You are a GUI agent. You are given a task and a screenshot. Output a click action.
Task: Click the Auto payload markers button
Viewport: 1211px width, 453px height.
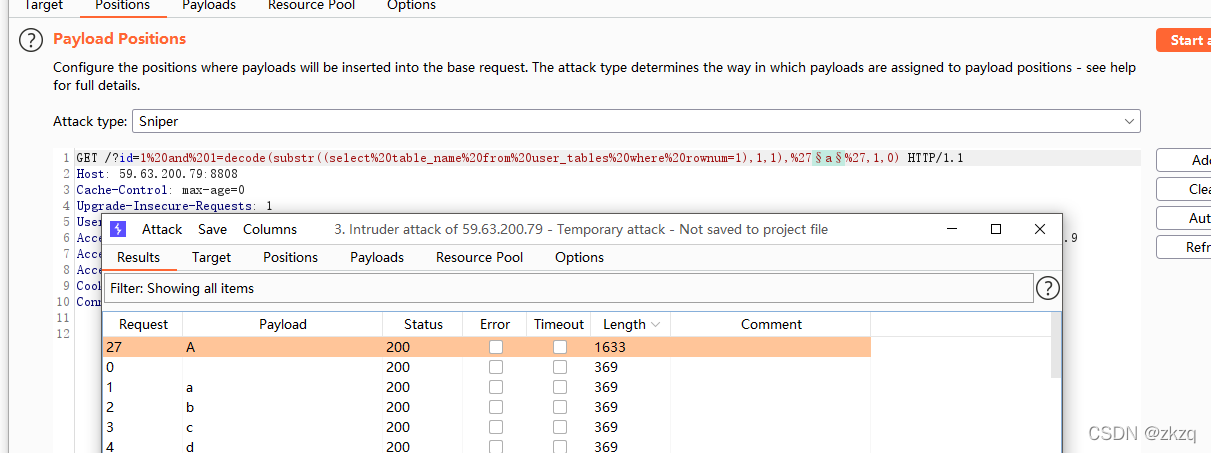point(1184,218)
